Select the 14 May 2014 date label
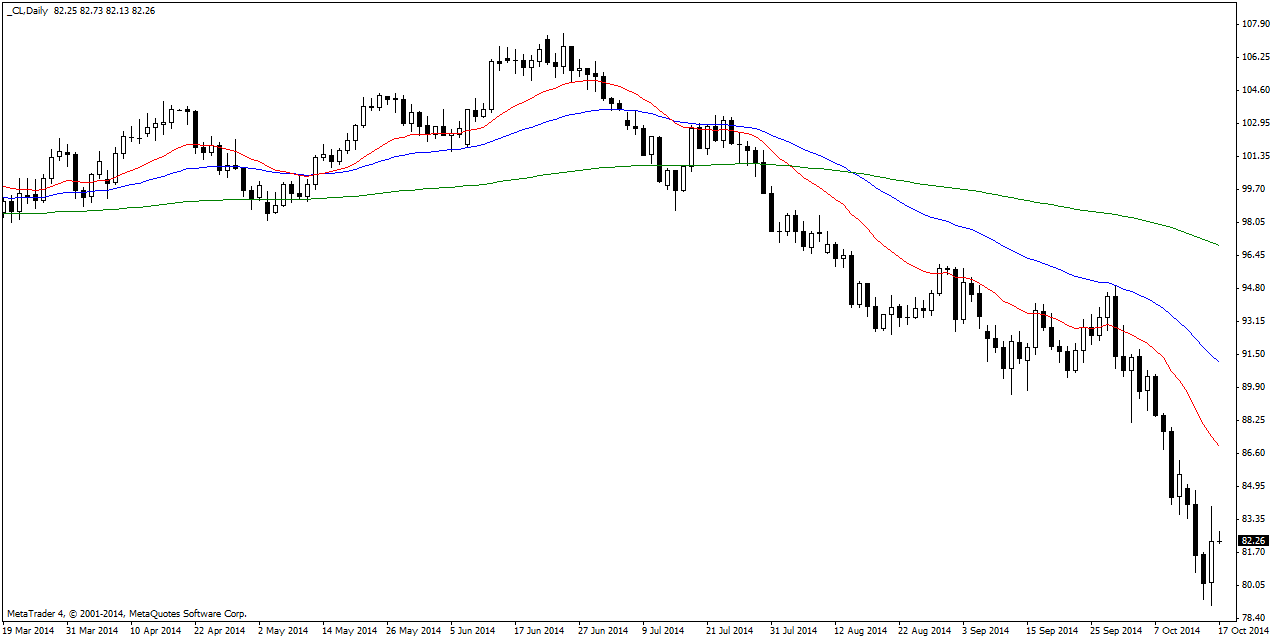The image size is (1276, 639). (347, 631)
